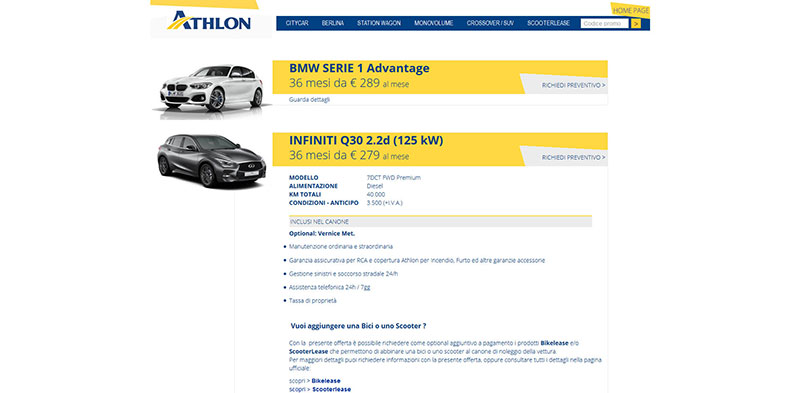The width and height of the screenshot is (800, 393).
Task: Open CROSSOVER / SUV category
Action: click(x=490, y=23)
